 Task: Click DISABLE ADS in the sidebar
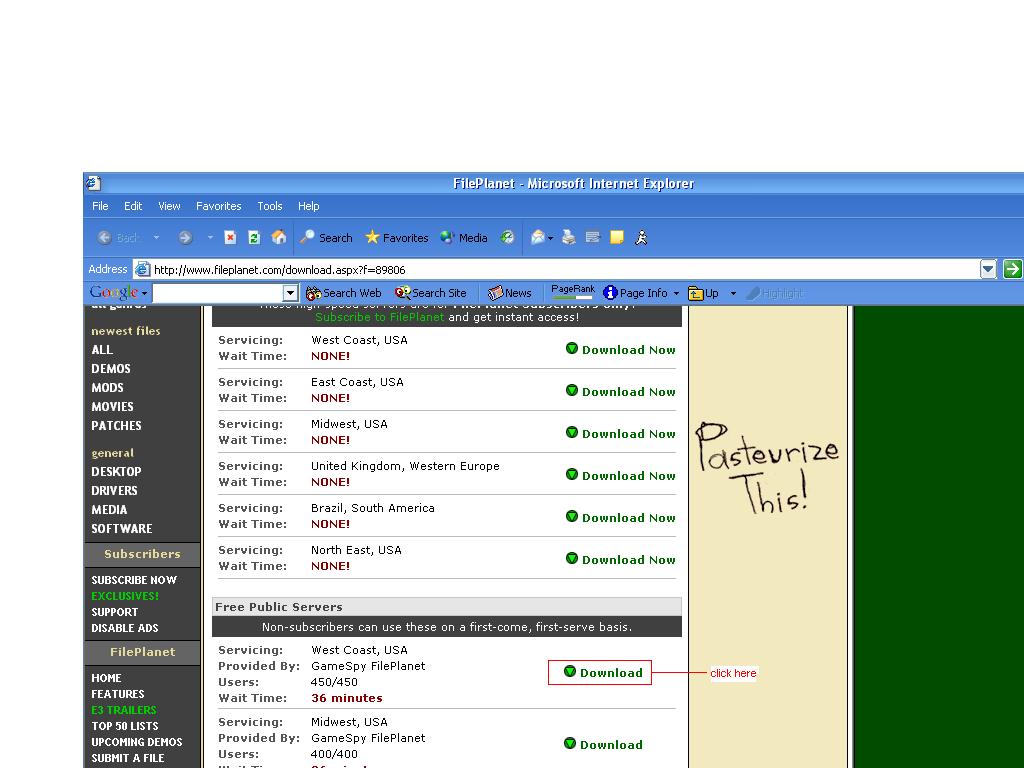click(x=125, y=628)
